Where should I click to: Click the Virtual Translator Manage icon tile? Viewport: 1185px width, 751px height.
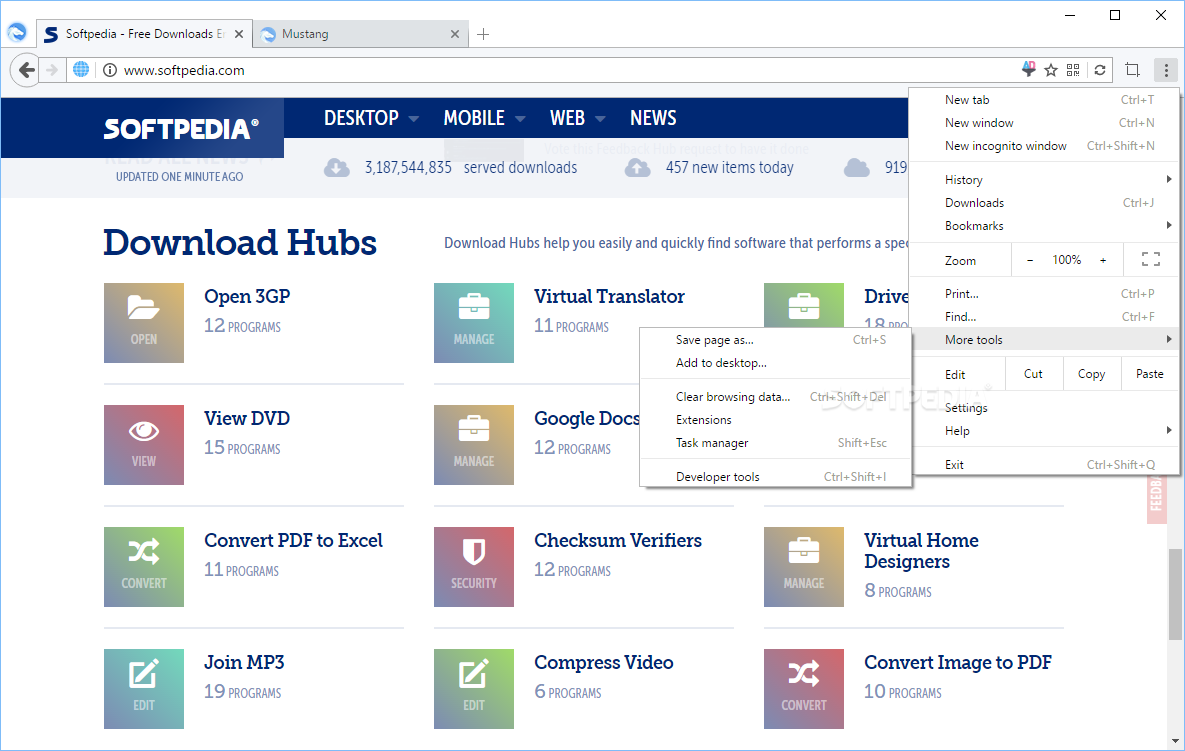474,323
